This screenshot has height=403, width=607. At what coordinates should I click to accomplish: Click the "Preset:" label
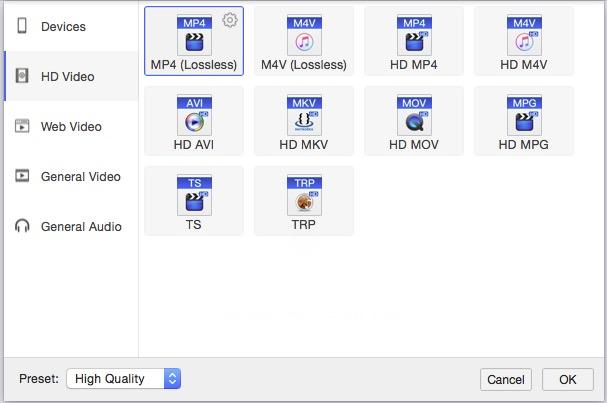click(x=39, y=378)
